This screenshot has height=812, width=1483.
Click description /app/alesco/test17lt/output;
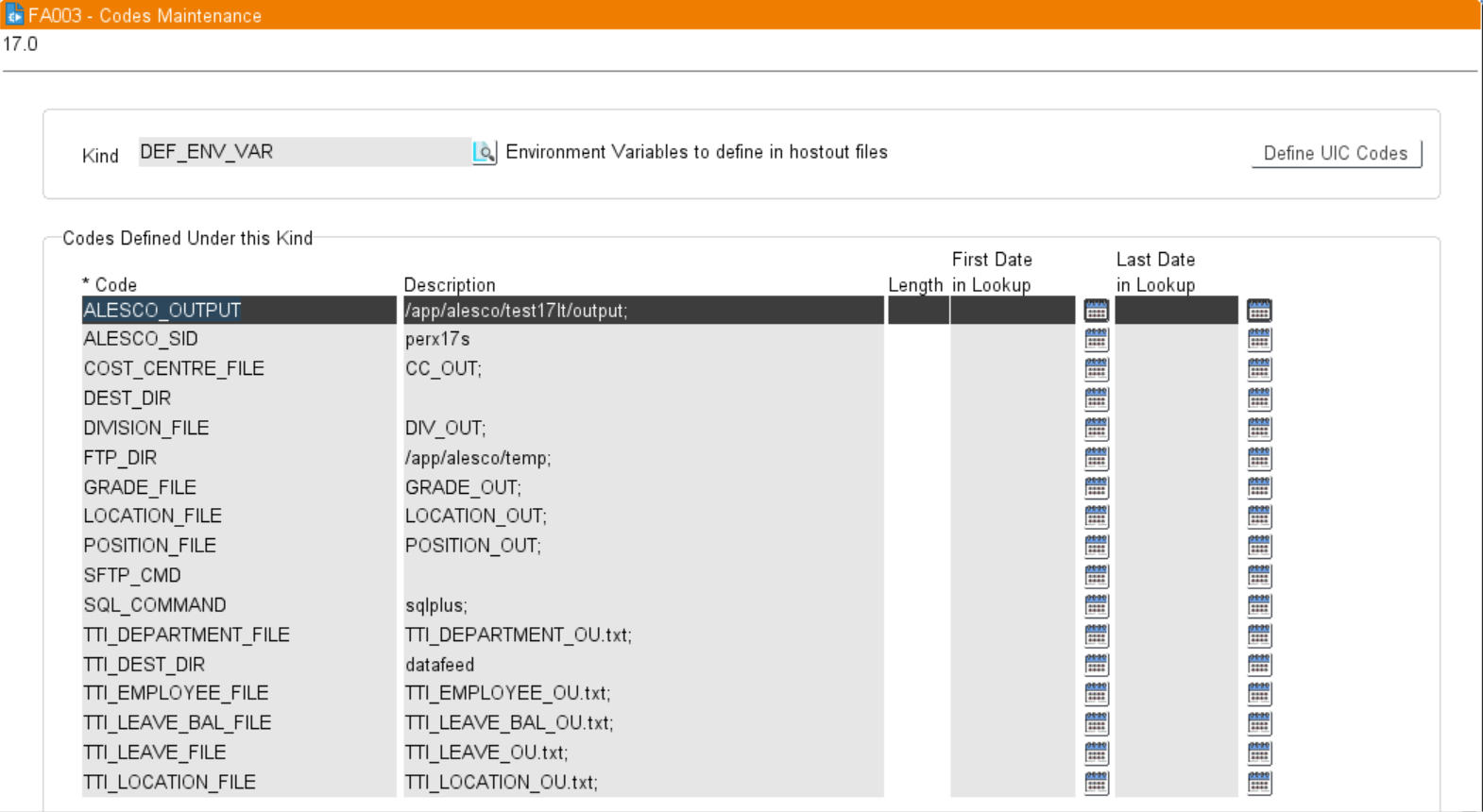643,310
